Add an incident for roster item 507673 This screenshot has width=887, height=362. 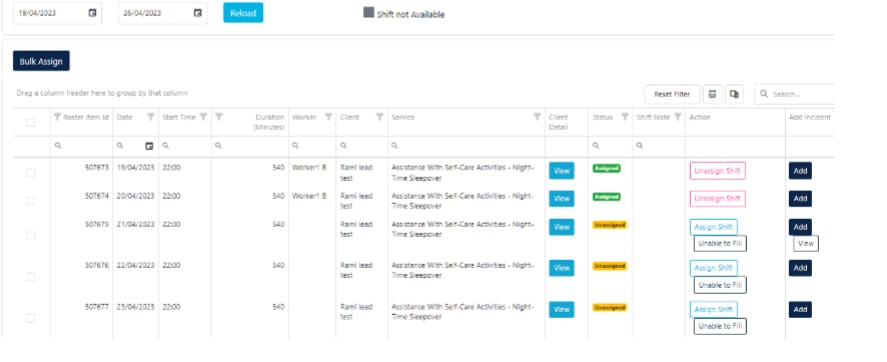[800, 171]
